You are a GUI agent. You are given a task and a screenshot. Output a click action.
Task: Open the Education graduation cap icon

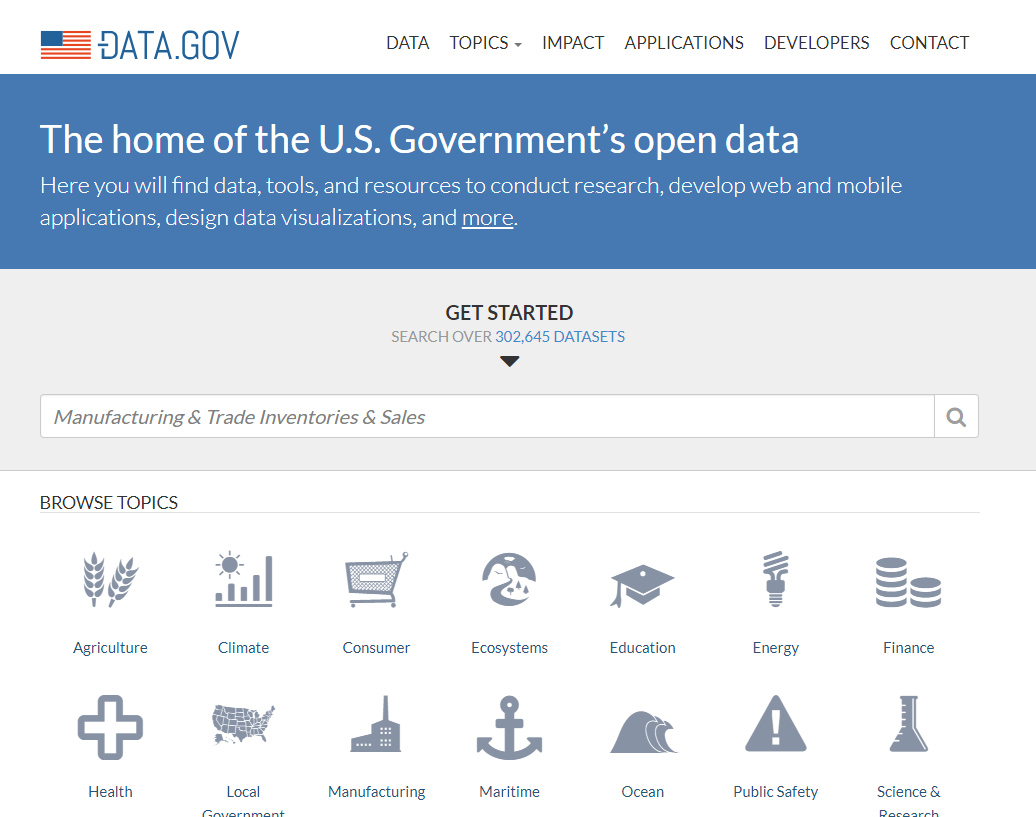click(642, 585)
